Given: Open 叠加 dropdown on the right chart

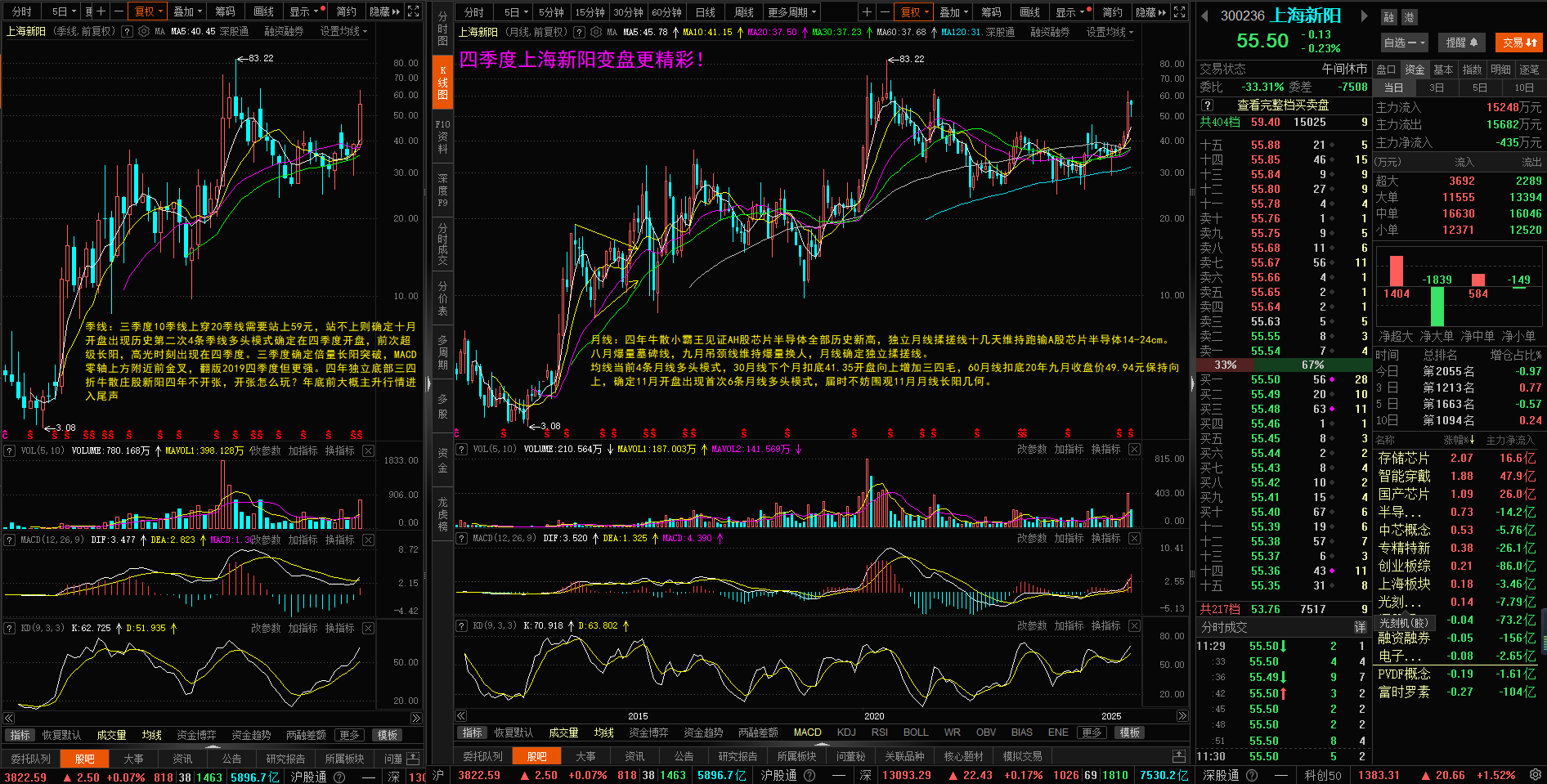Looking at the screenshot, I should (953, 11).
